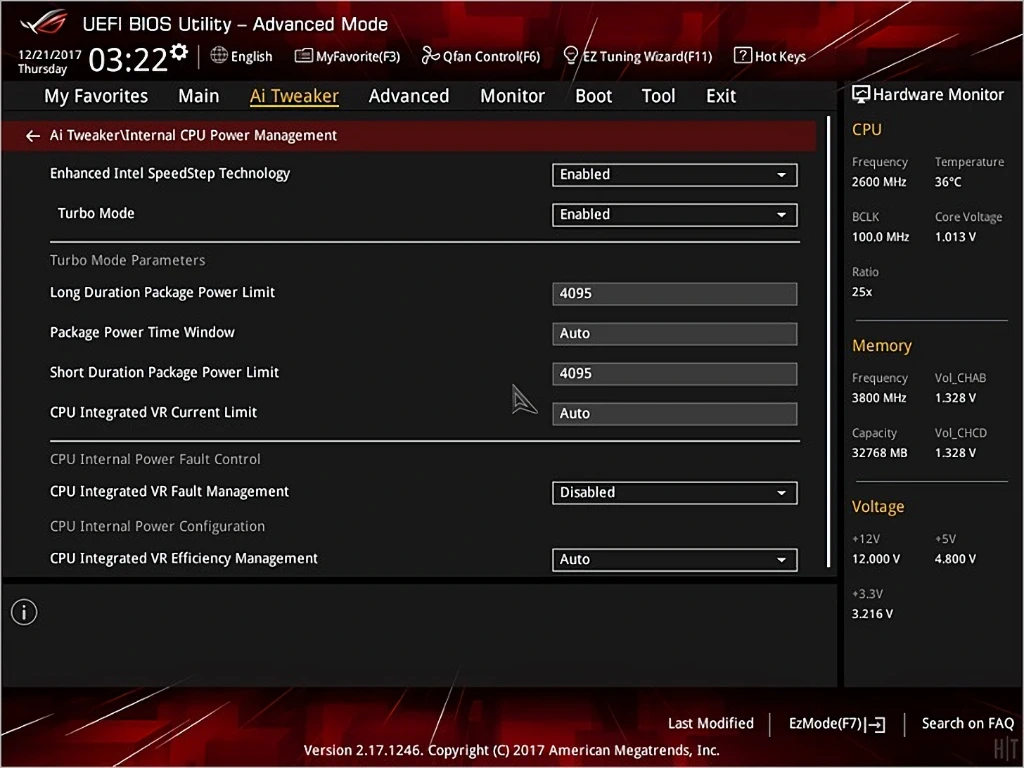This screenshot has width=1024, height=768.
Task: Click the Hot Keys question mark icon
Action: click(743, 56)
